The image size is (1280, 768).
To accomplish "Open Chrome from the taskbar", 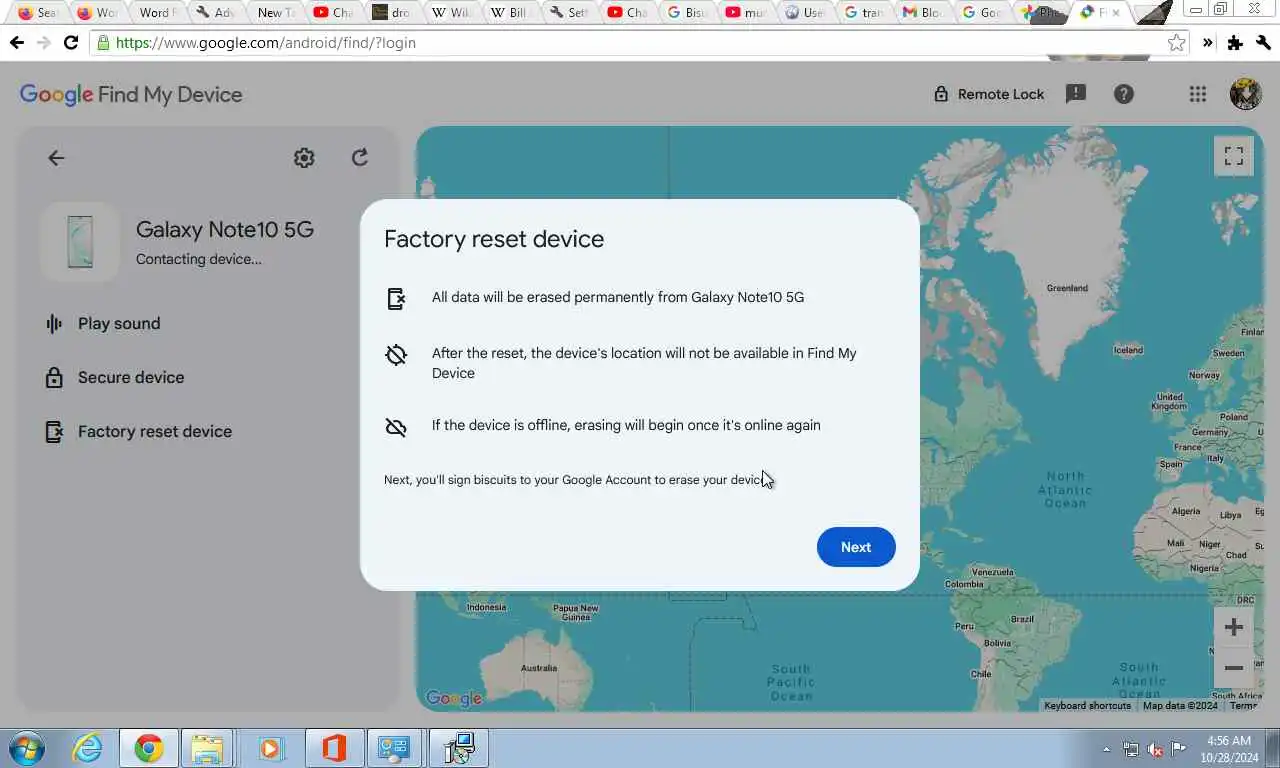I will point(149,748).
